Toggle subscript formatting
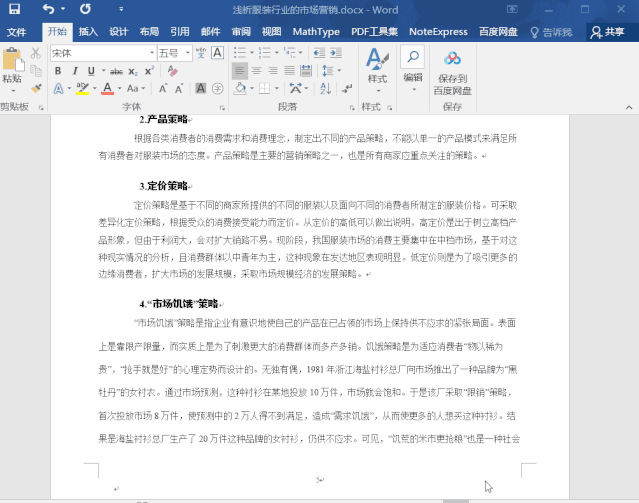 pos(133,71)
